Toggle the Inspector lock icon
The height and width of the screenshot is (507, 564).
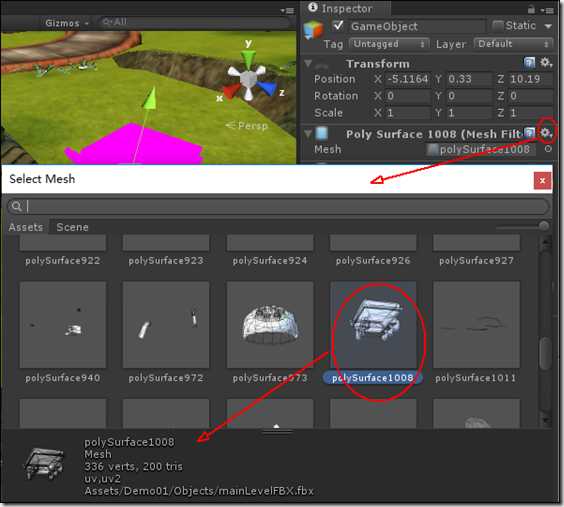531,9
